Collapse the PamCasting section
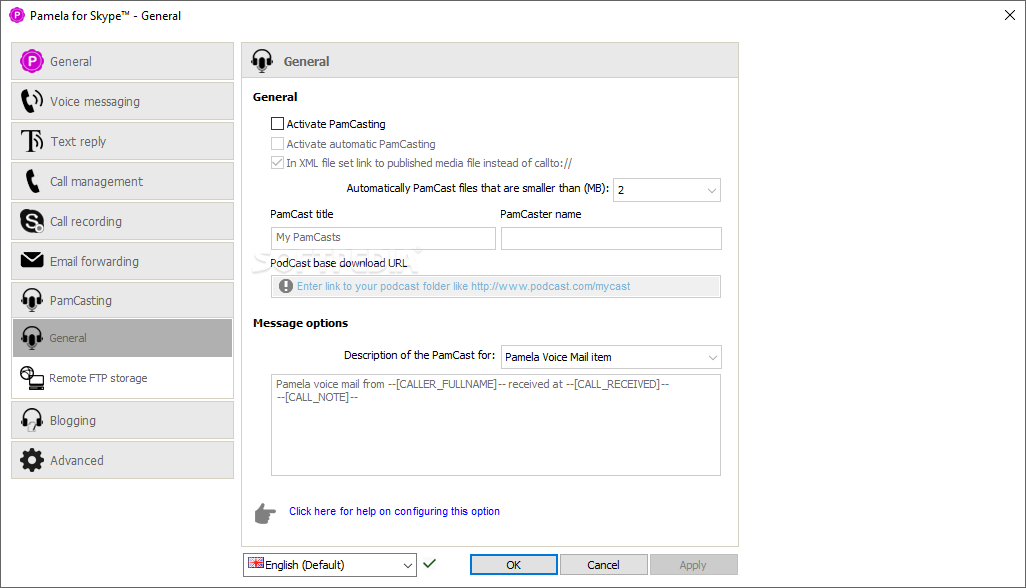Image resolution: width=1026 pixels, height=588 pixels. tap(122, 300)
